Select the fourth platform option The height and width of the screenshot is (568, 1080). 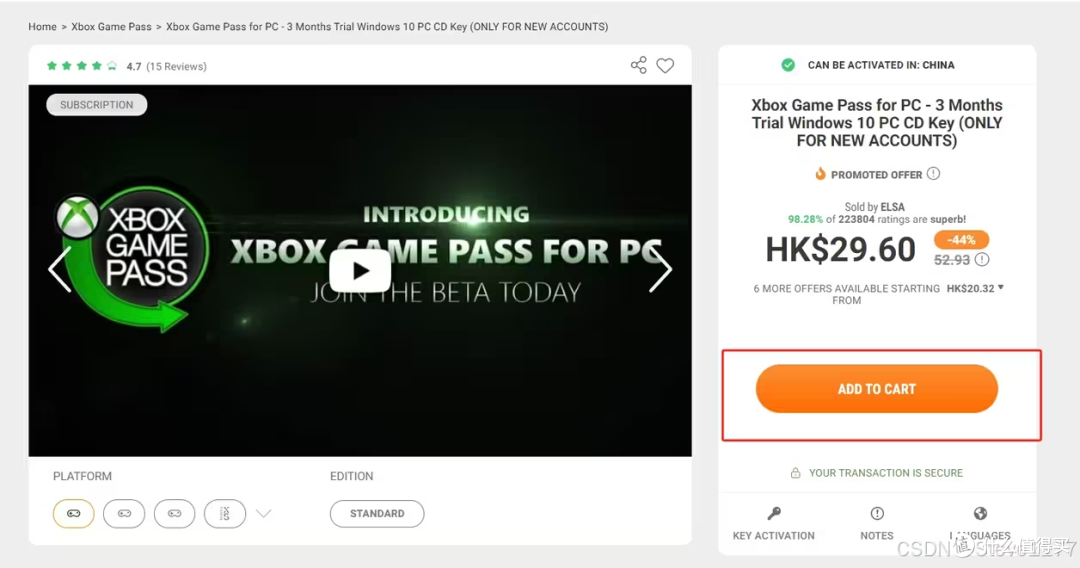(x=225, y=514)
